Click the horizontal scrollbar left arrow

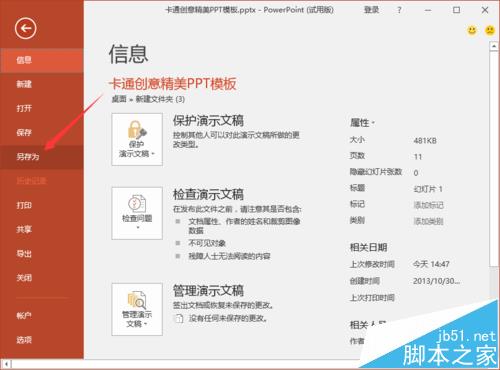click(6, 364)
